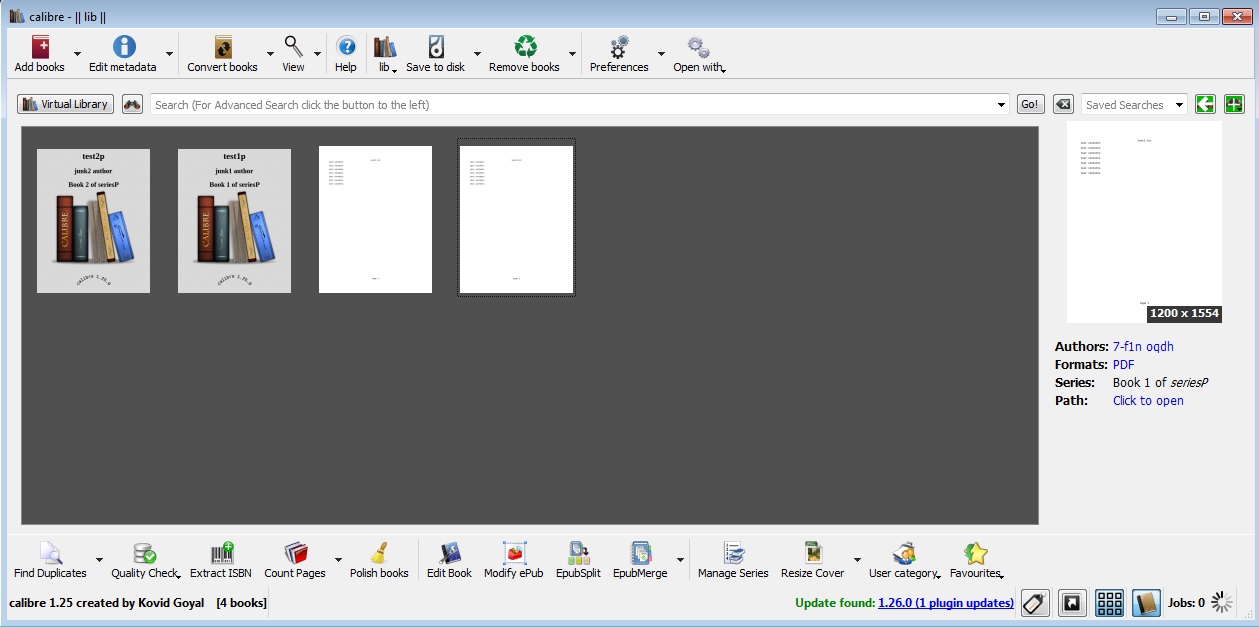
Task: Select test2p book cover thumbnail
Action: pyautogui.click(x=93, y=221)
